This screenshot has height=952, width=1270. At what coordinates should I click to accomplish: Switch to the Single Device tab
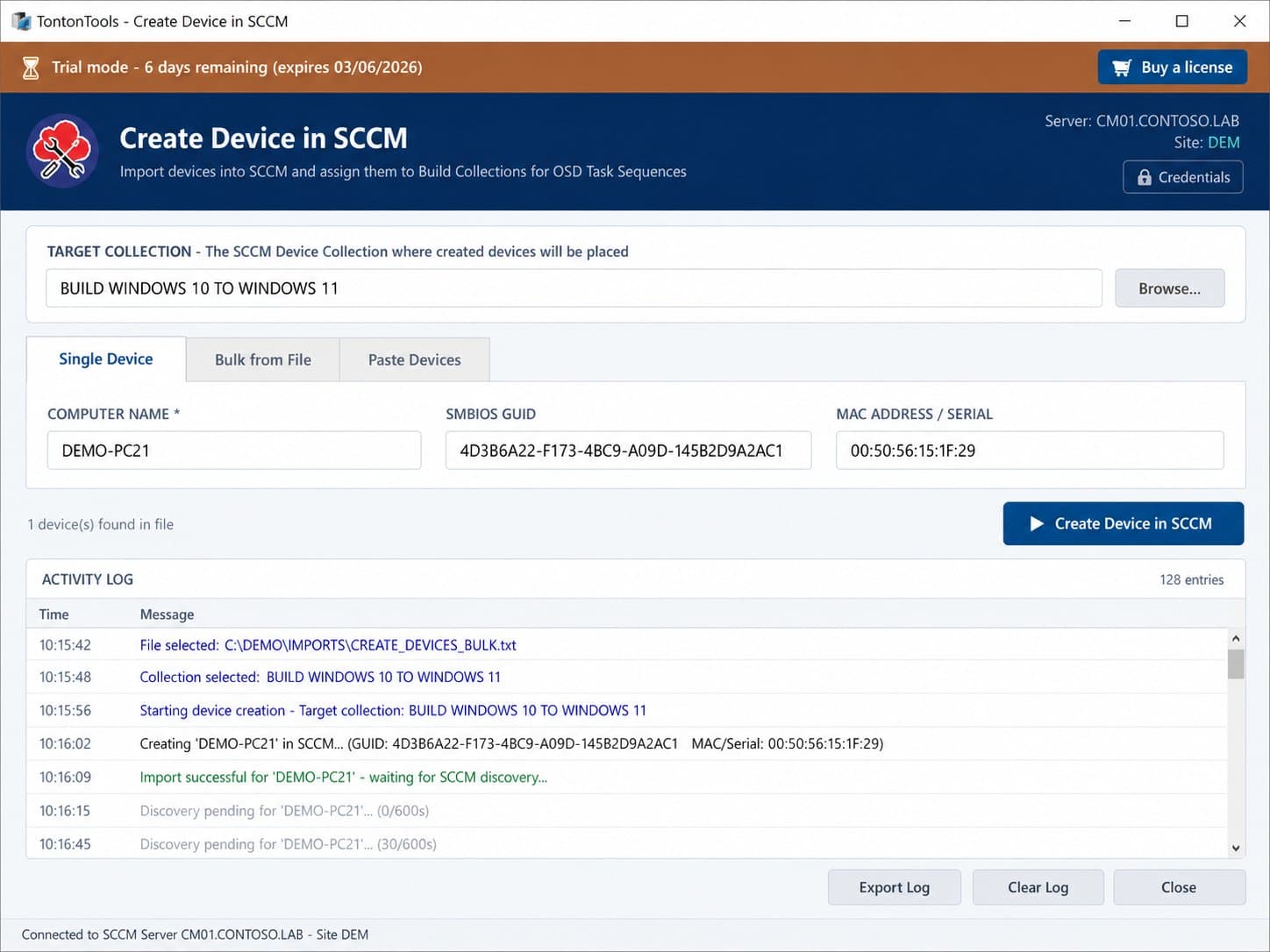pyautogui.click(x=106, y=359)
